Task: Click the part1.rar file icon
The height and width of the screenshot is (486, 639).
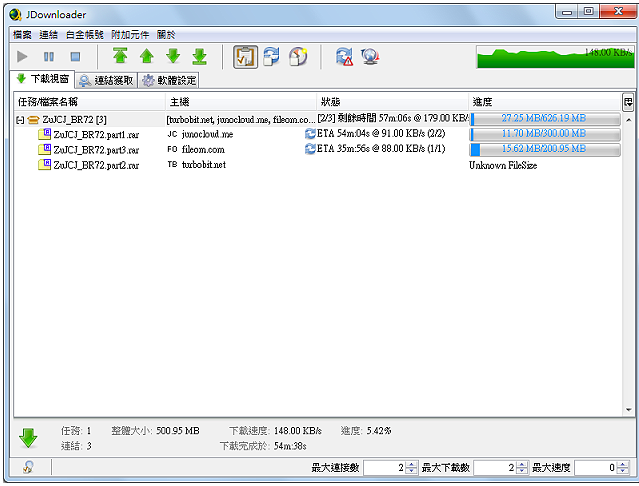Action: coord(44,134)
